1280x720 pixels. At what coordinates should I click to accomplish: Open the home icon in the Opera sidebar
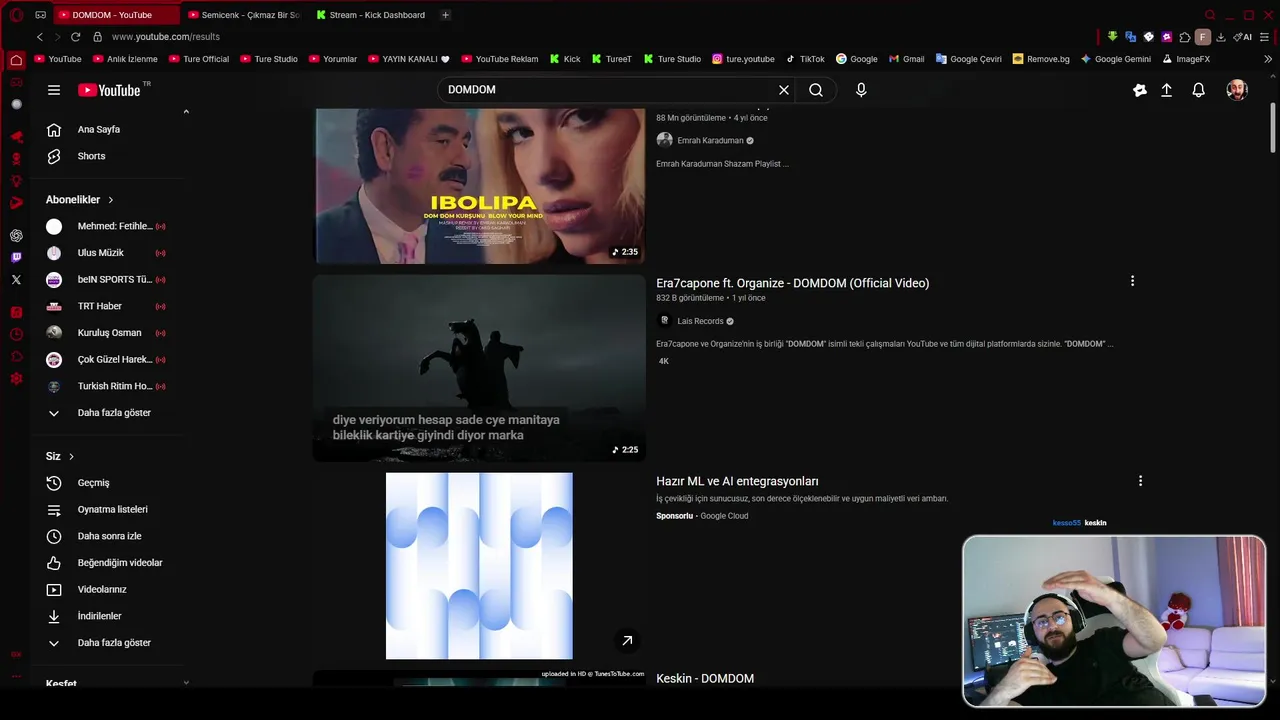16,60
